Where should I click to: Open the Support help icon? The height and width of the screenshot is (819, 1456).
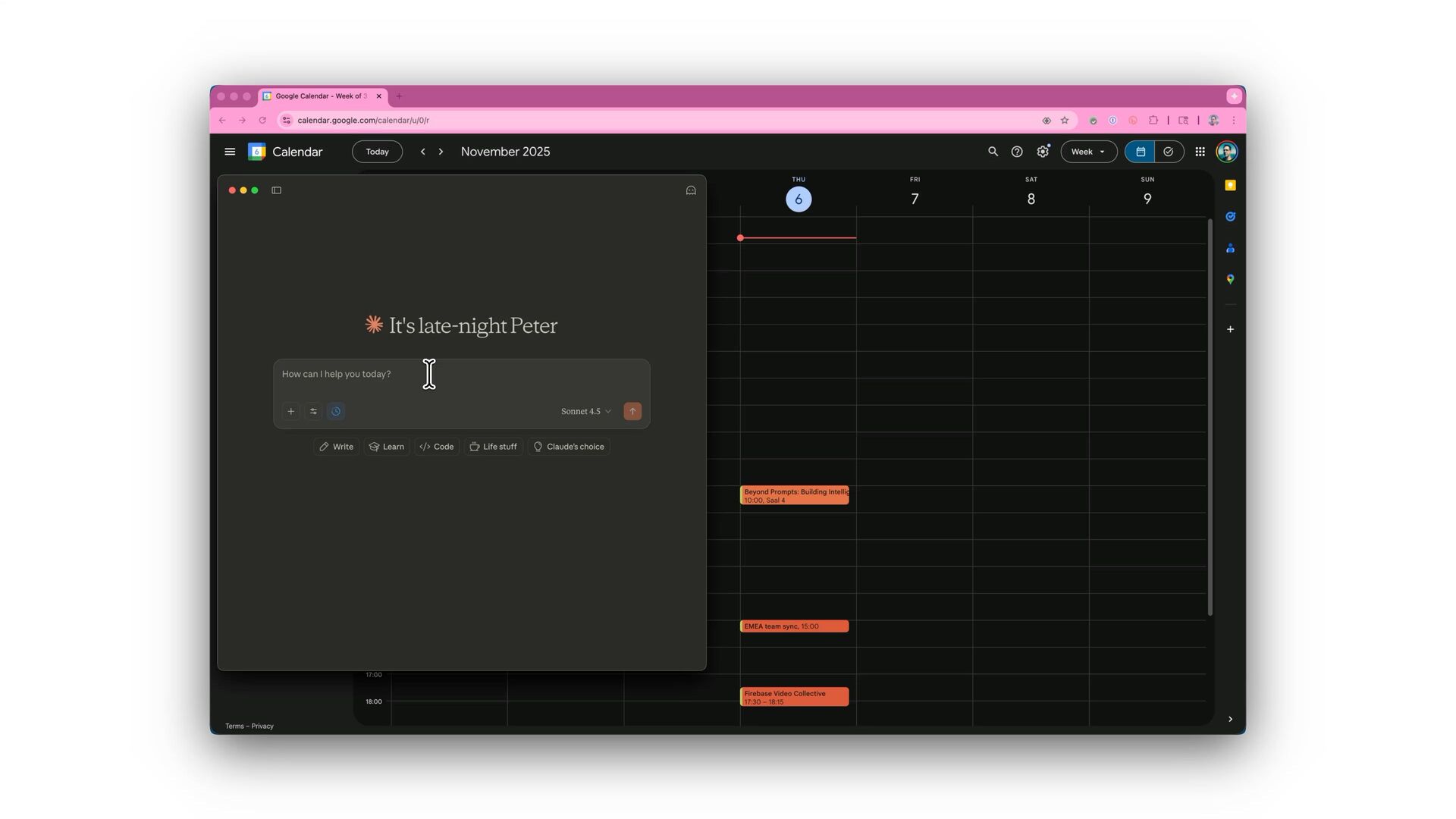click(x=1017, y=152)
